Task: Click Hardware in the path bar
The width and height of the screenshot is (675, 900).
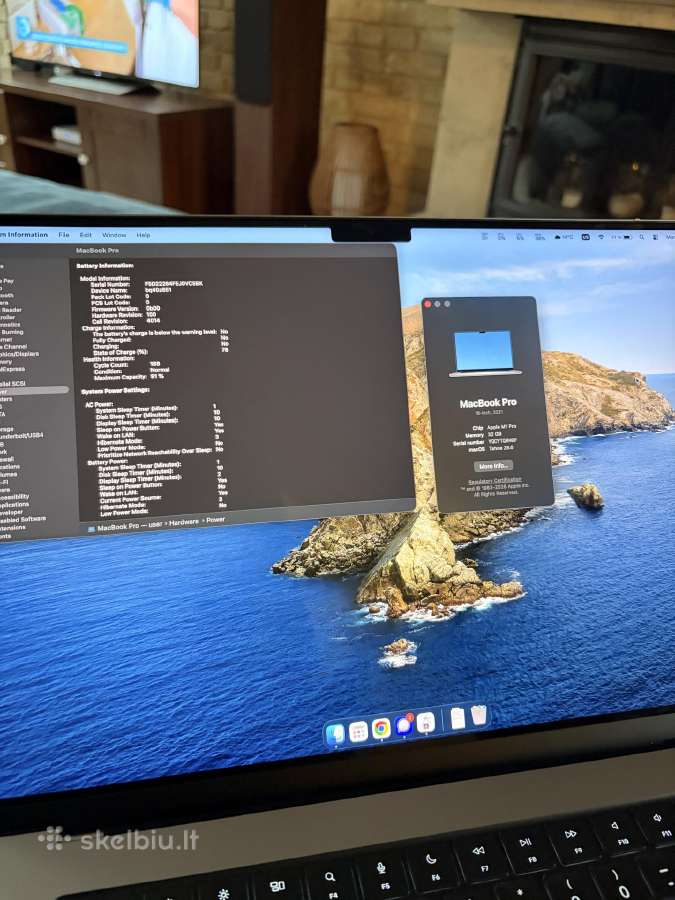Action: click(184, 522)
